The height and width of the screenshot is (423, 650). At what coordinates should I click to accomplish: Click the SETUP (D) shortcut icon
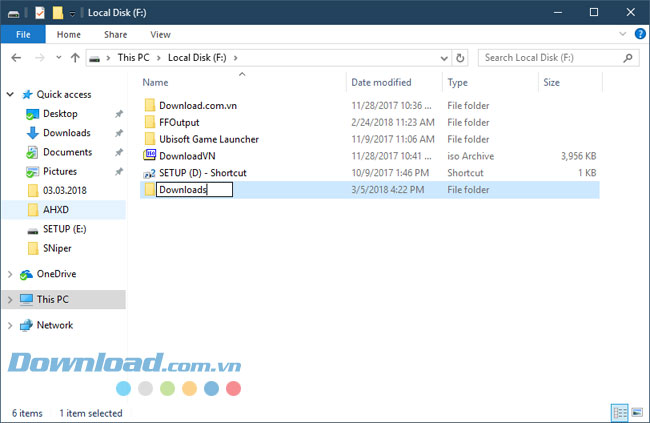point(150,173)
